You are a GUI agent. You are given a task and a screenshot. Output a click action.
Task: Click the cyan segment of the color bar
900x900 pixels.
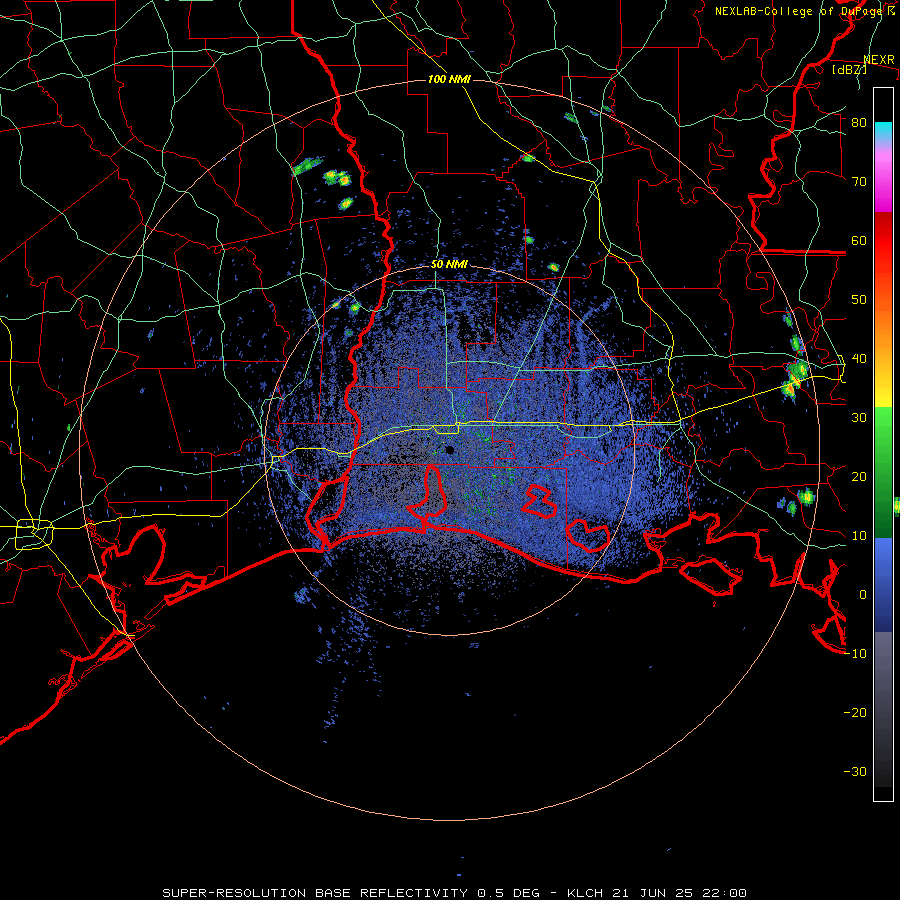coord(883,131)
